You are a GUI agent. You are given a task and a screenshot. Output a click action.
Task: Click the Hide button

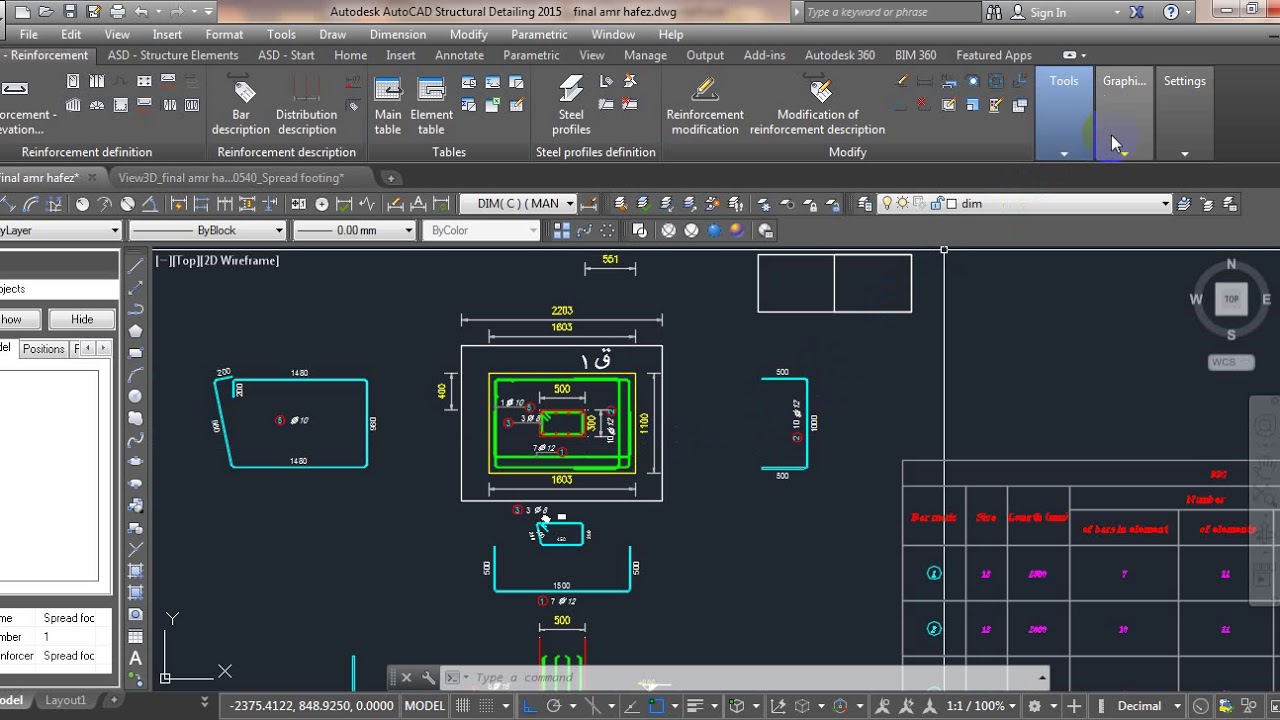(82, 319)
